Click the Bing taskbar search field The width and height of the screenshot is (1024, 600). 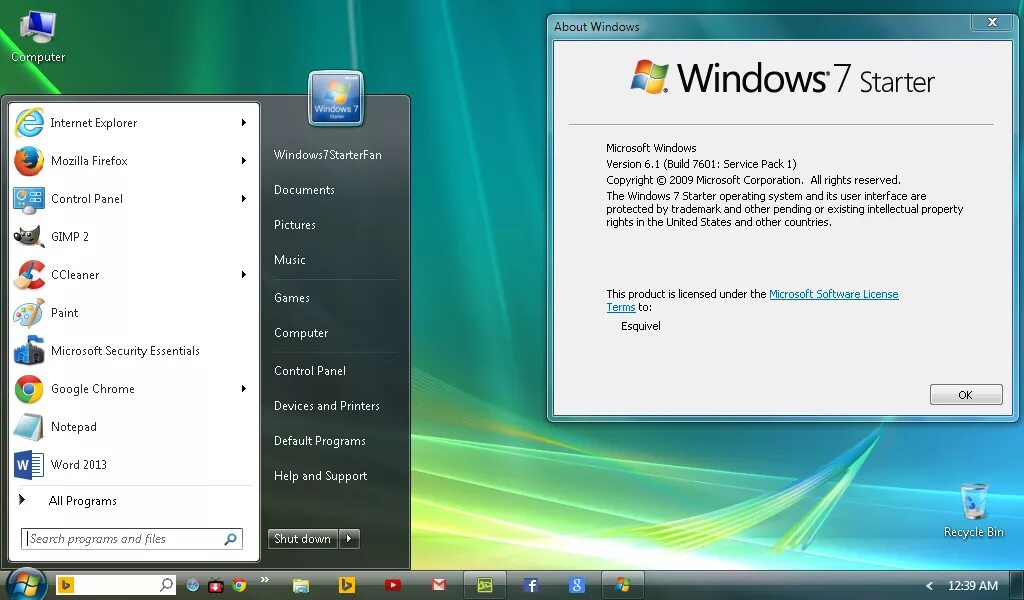[116, 585]
